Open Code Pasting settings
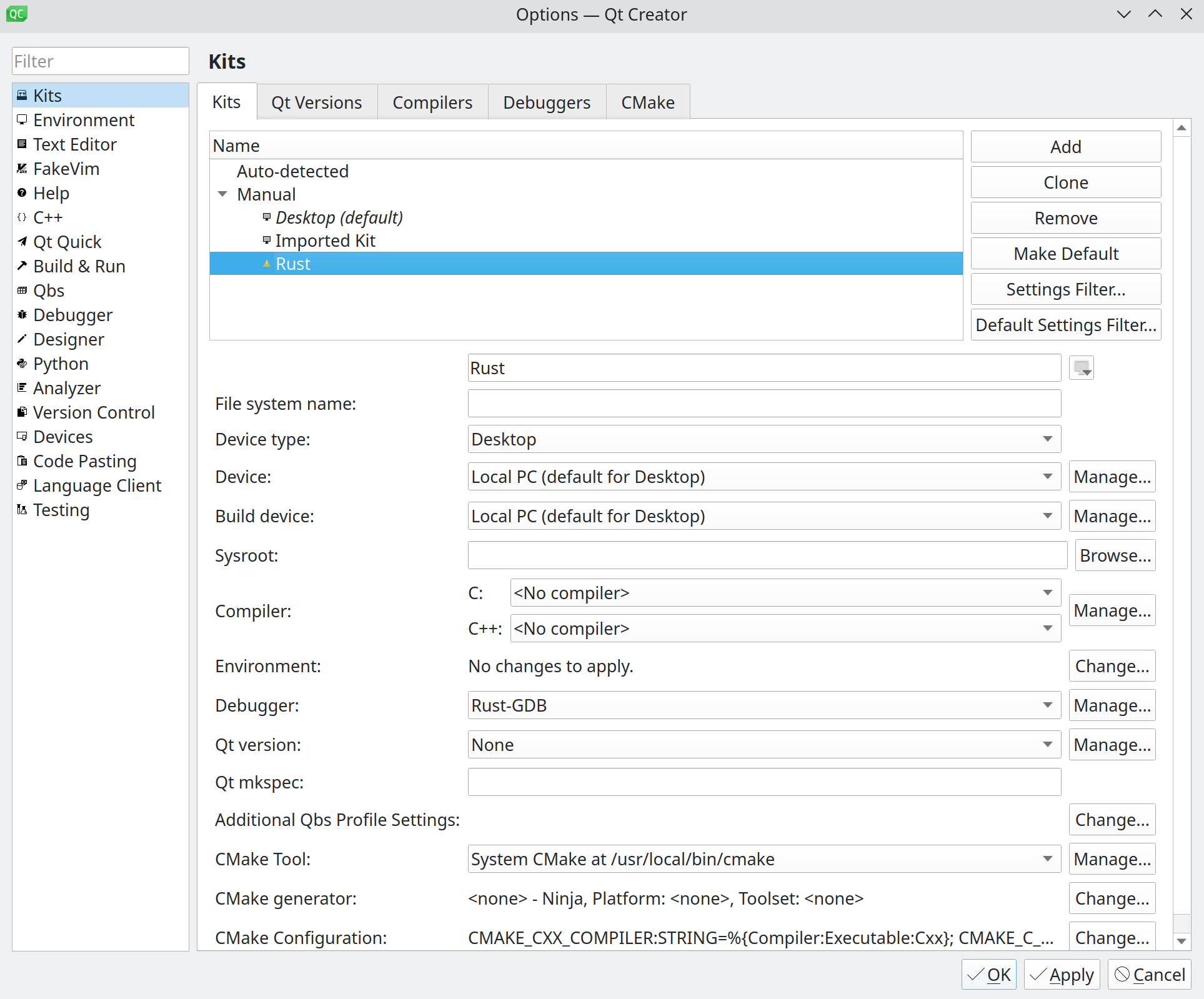This screenshot has width=1204, height=999. [84, 461]
